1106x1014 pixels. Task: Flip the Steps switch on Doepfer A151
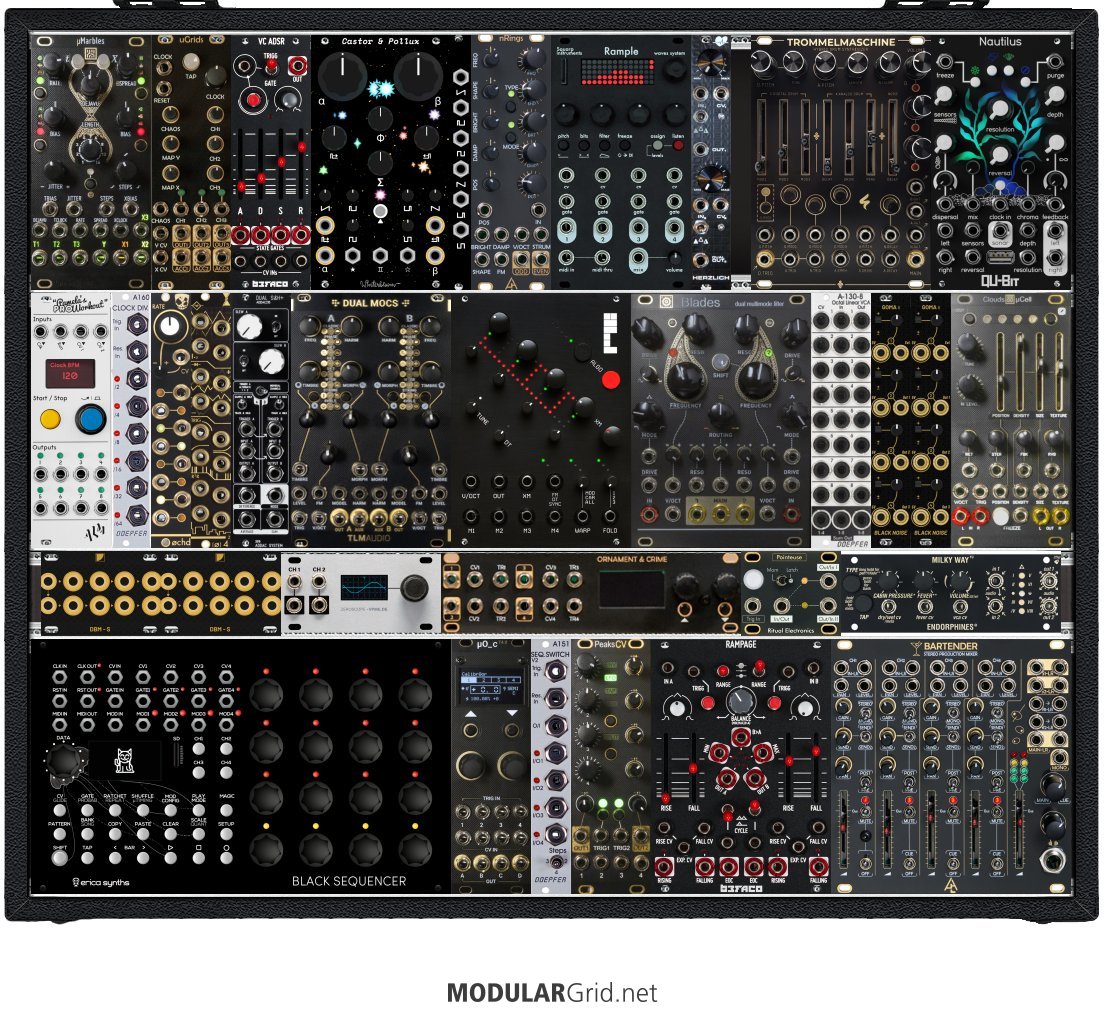coord(557,862)
